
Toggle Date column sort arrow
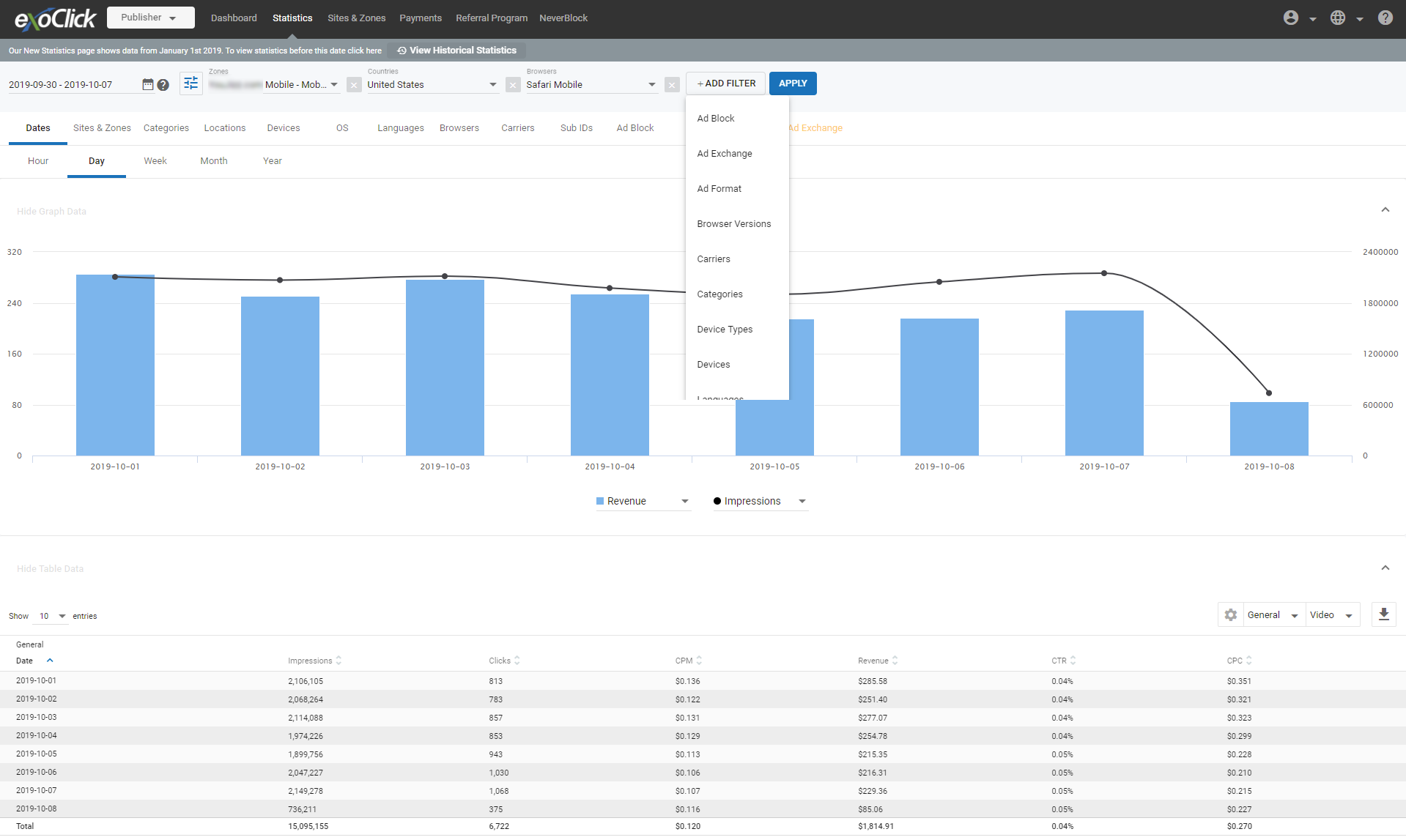pyautogui.click(x=50, y=661)
